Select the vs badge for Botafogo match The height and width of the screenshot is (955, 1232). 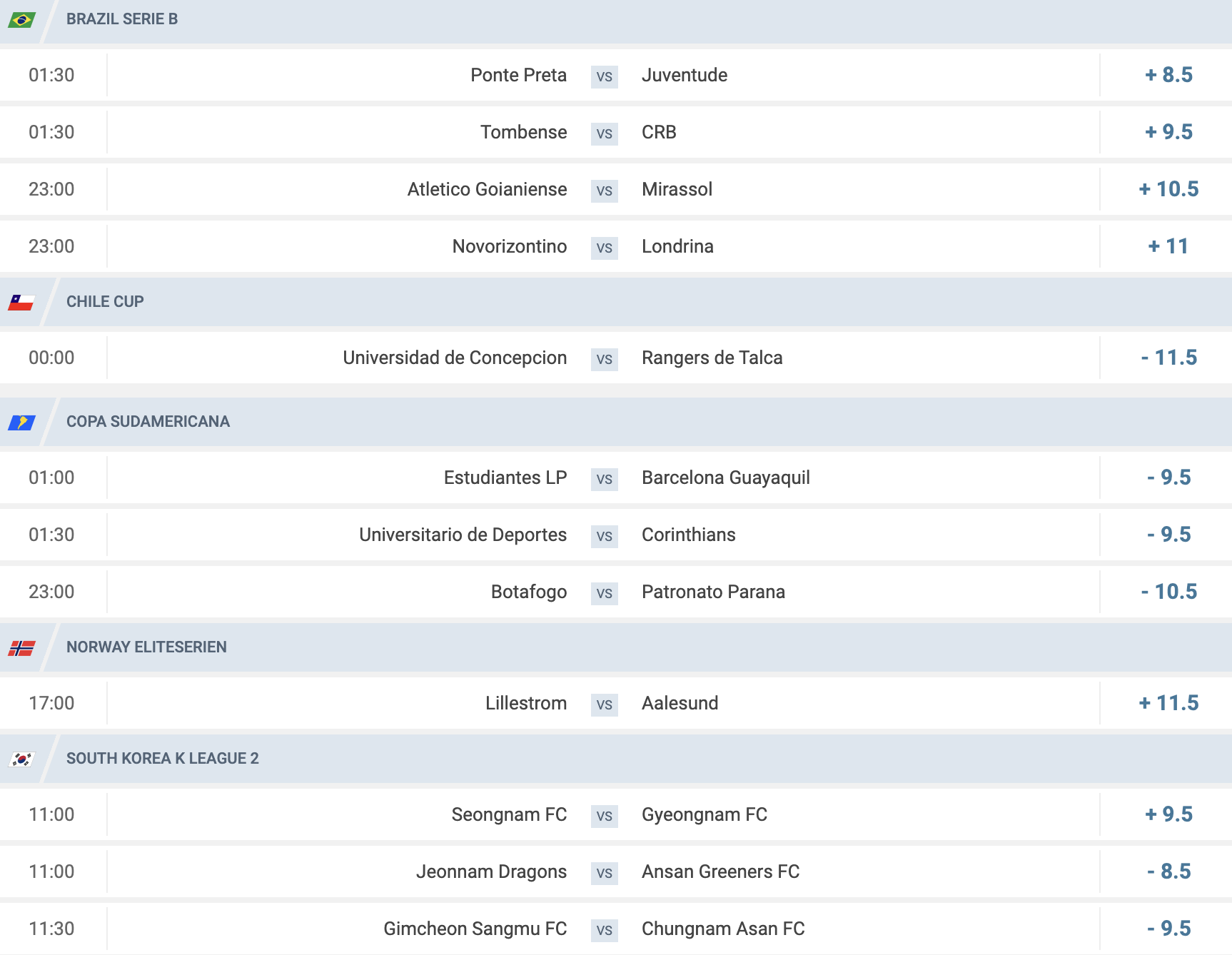(x=605, y=592)
